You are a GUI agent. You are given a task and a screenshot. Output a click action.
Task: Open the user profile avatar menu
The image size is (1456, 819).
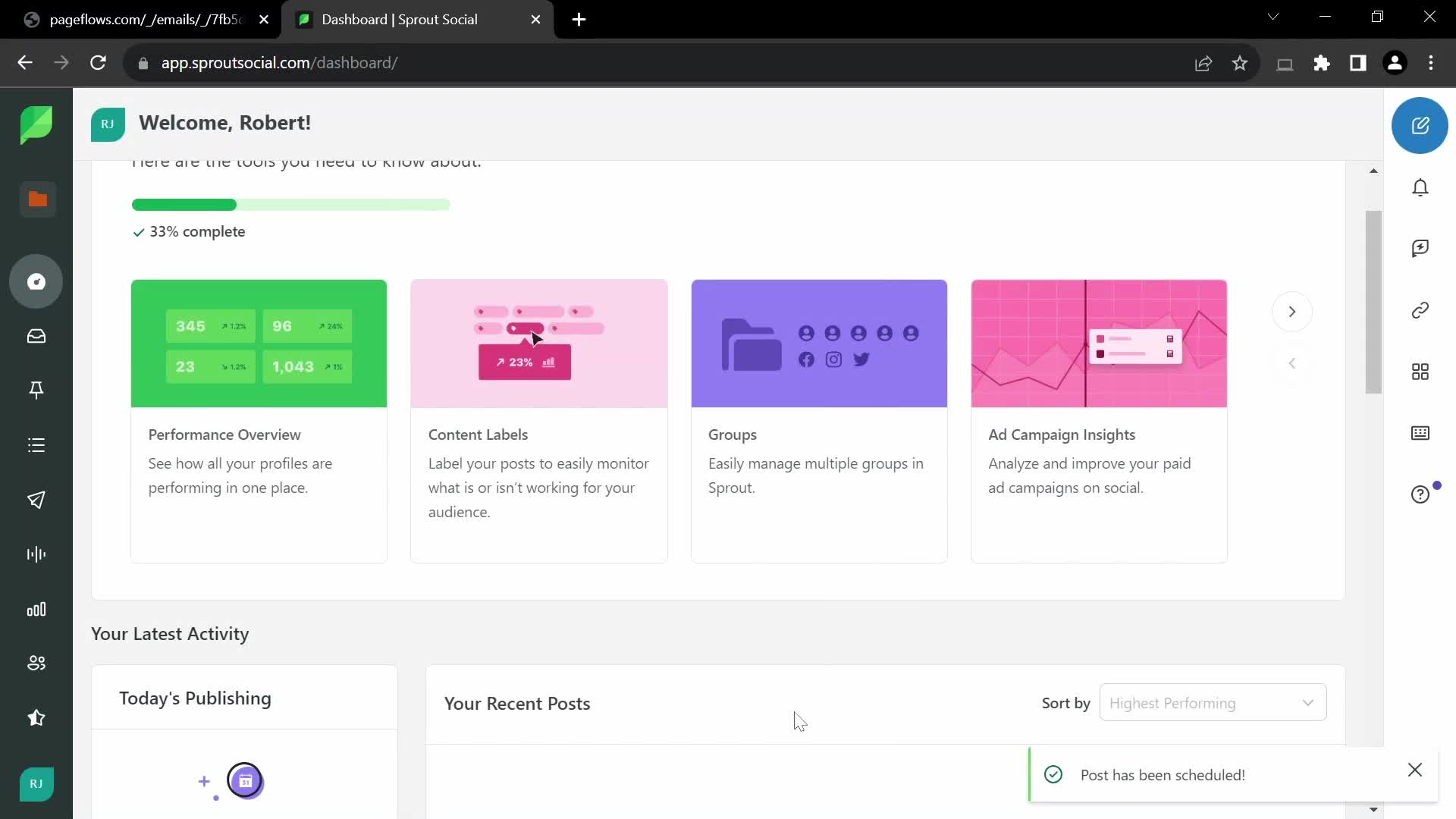click(36, 784)
